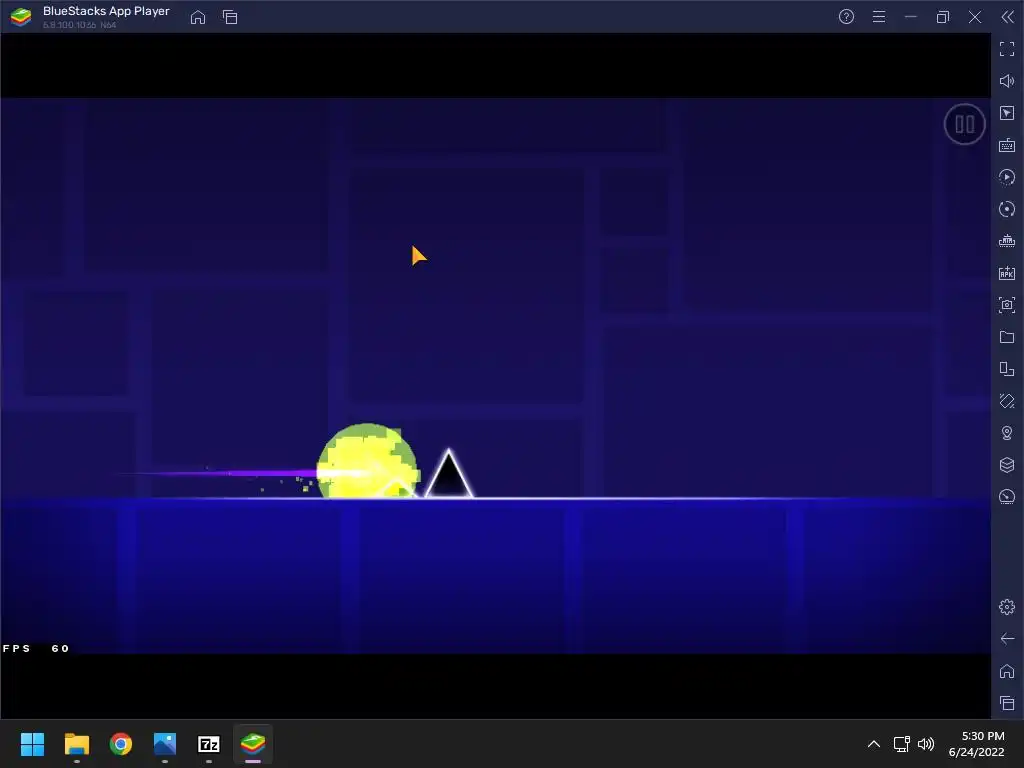Expand the system tray hidden icons chevron
This screenshot has width=1024, height=768.
(873, 744)
